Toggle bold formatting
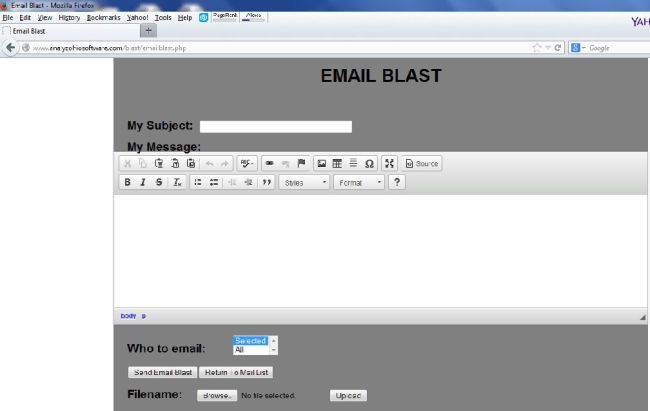Viewport: 650px width, 411px height. 128,182
